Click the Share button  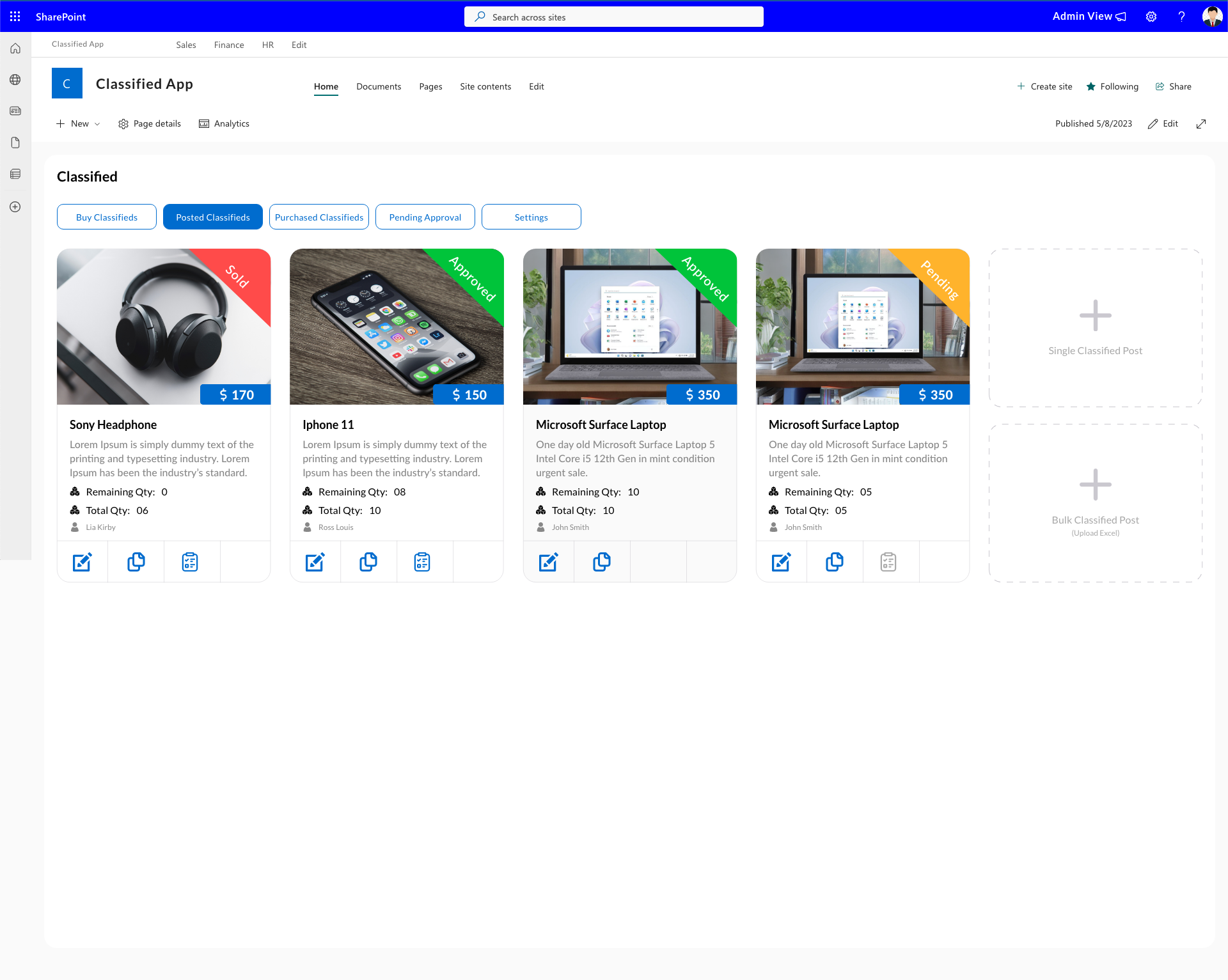1173,86
